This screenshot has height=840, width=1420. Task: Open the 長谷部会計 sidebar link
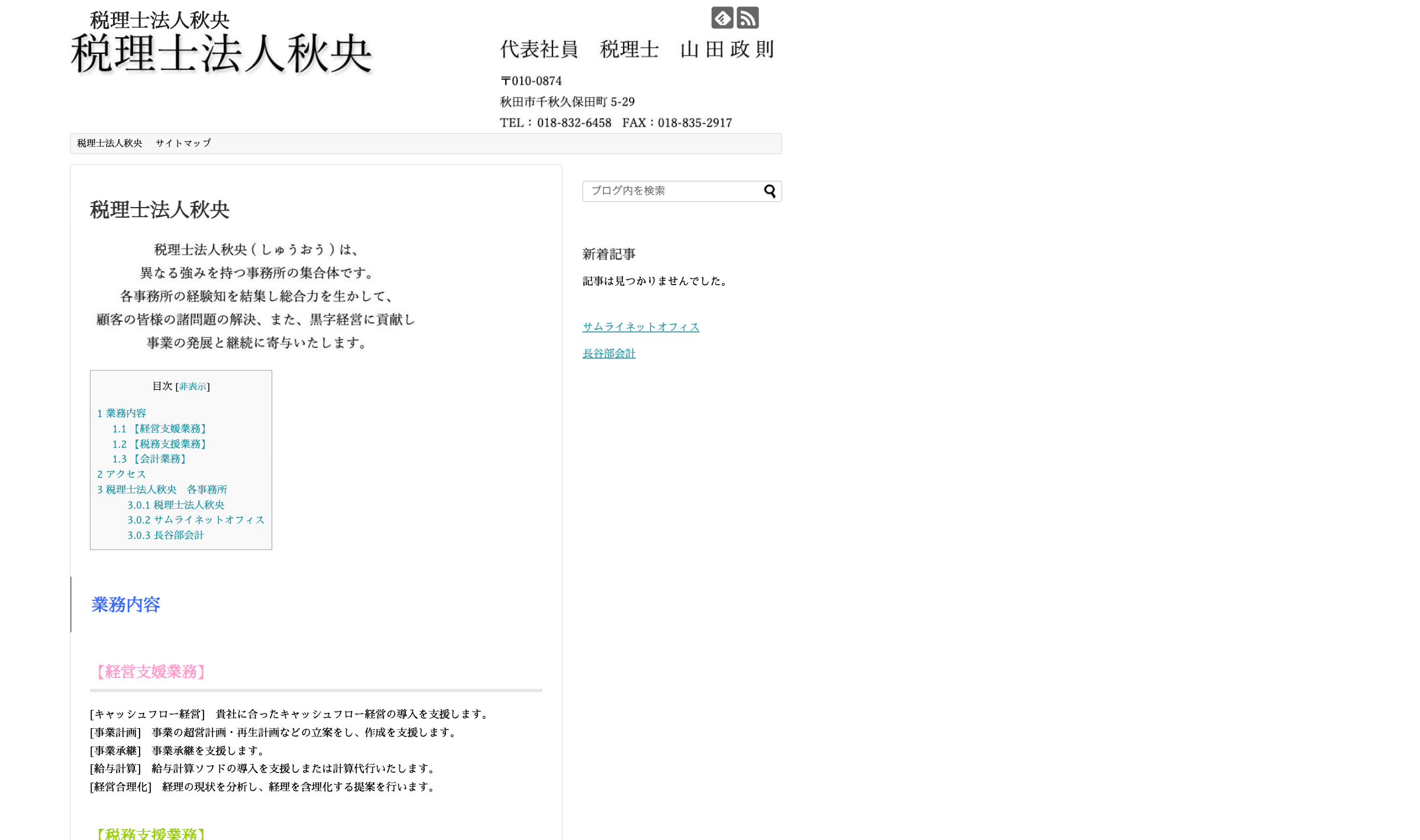[x=608, y=354]
